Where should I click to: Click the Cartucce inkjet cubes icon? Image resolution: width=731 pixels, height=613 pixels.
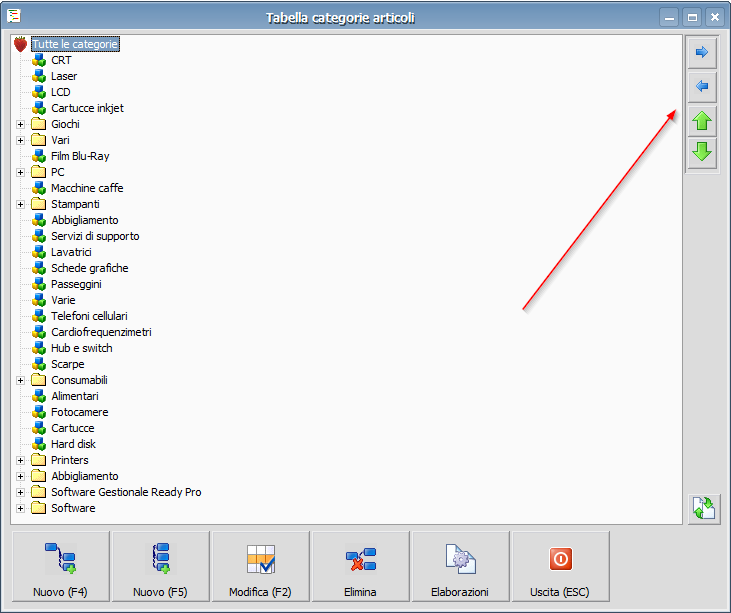pos(39,108)
